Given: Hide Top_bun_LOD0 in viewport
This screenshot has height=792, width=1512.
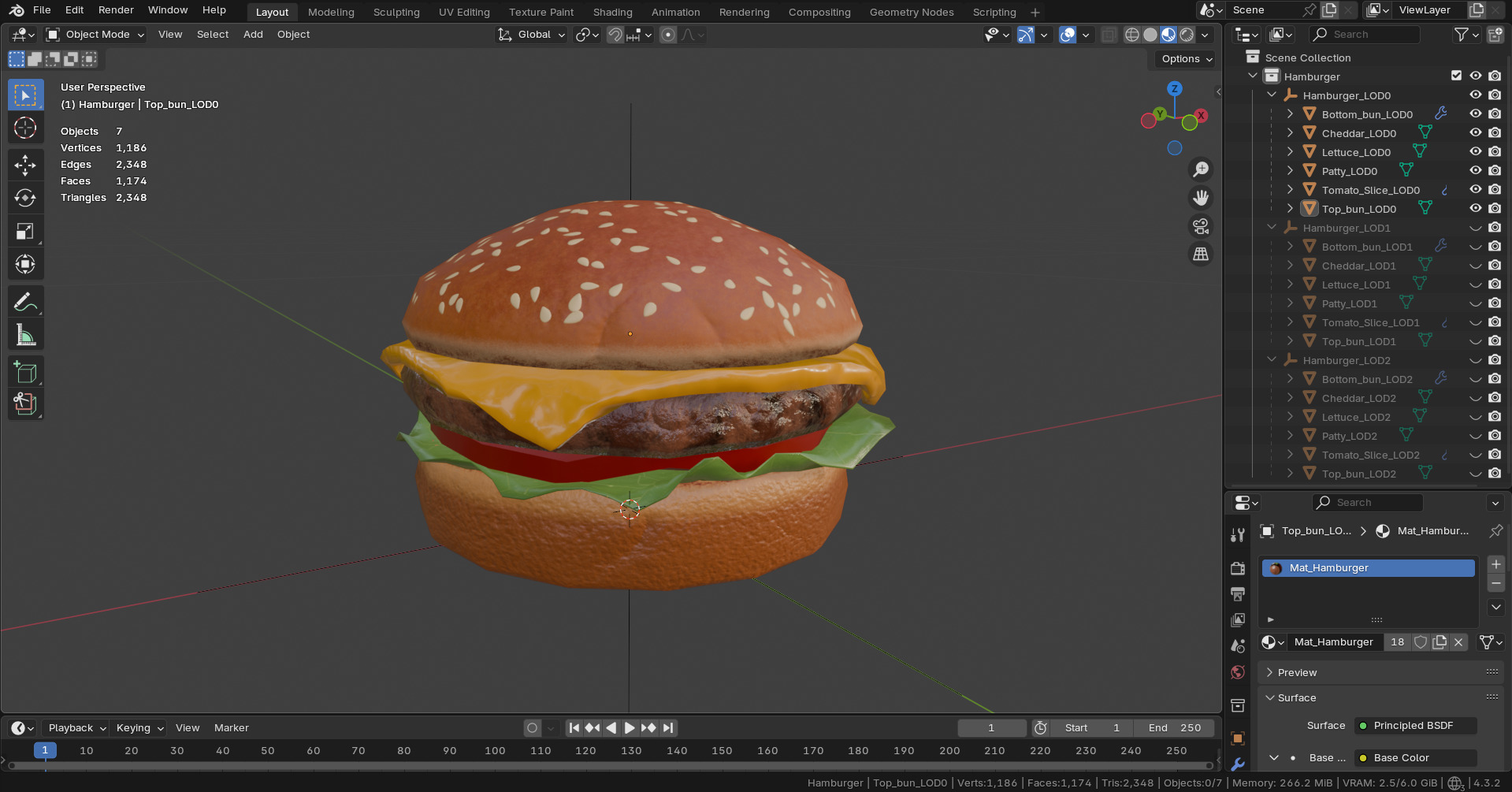Looking at the screenshot, I should [1476, 209].
